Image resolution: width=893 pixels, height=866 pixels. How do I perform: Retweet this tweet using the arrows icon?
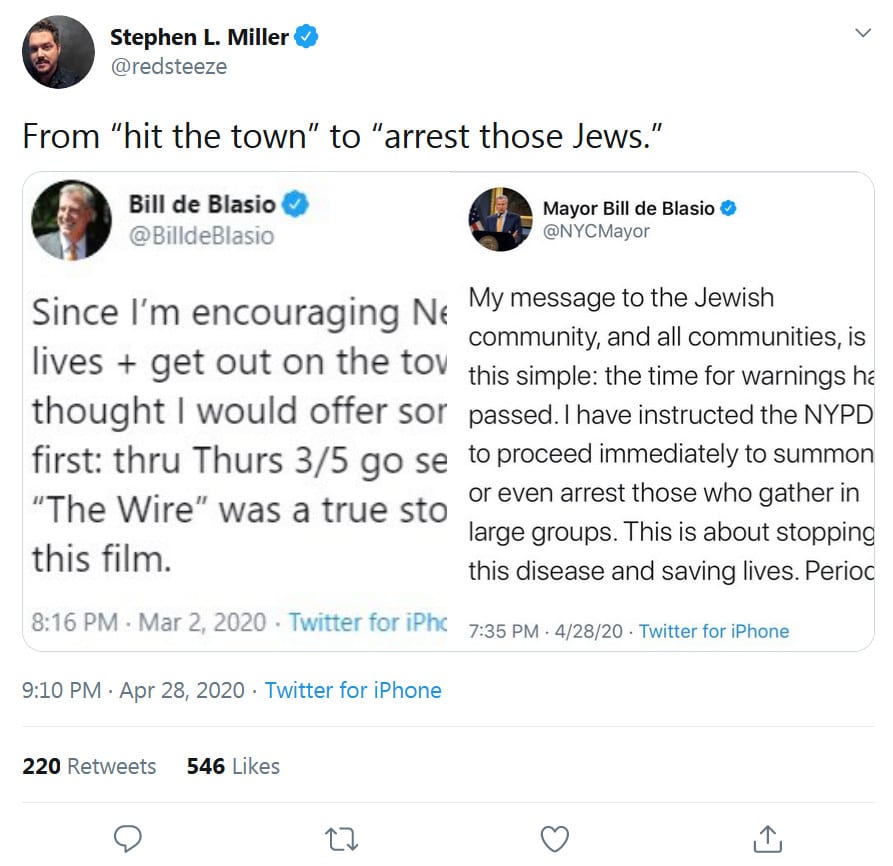tap(342, 837)
